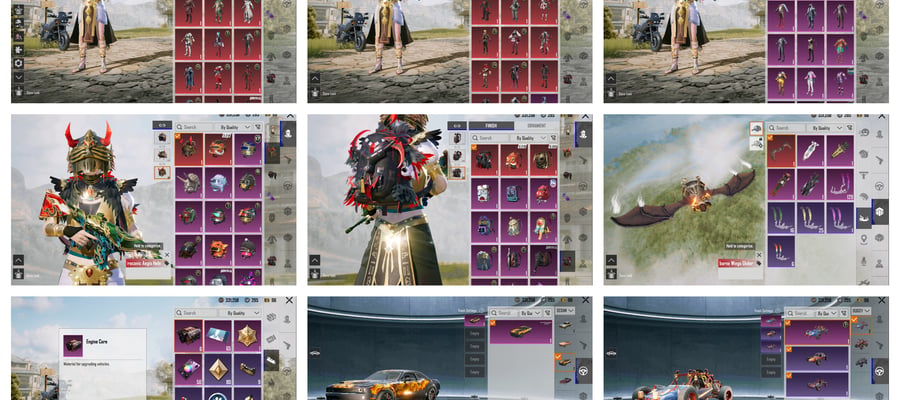Click Search field in Engine Core screenshot
The width and height of the screenshot is (900, 400).
point(198,313)
